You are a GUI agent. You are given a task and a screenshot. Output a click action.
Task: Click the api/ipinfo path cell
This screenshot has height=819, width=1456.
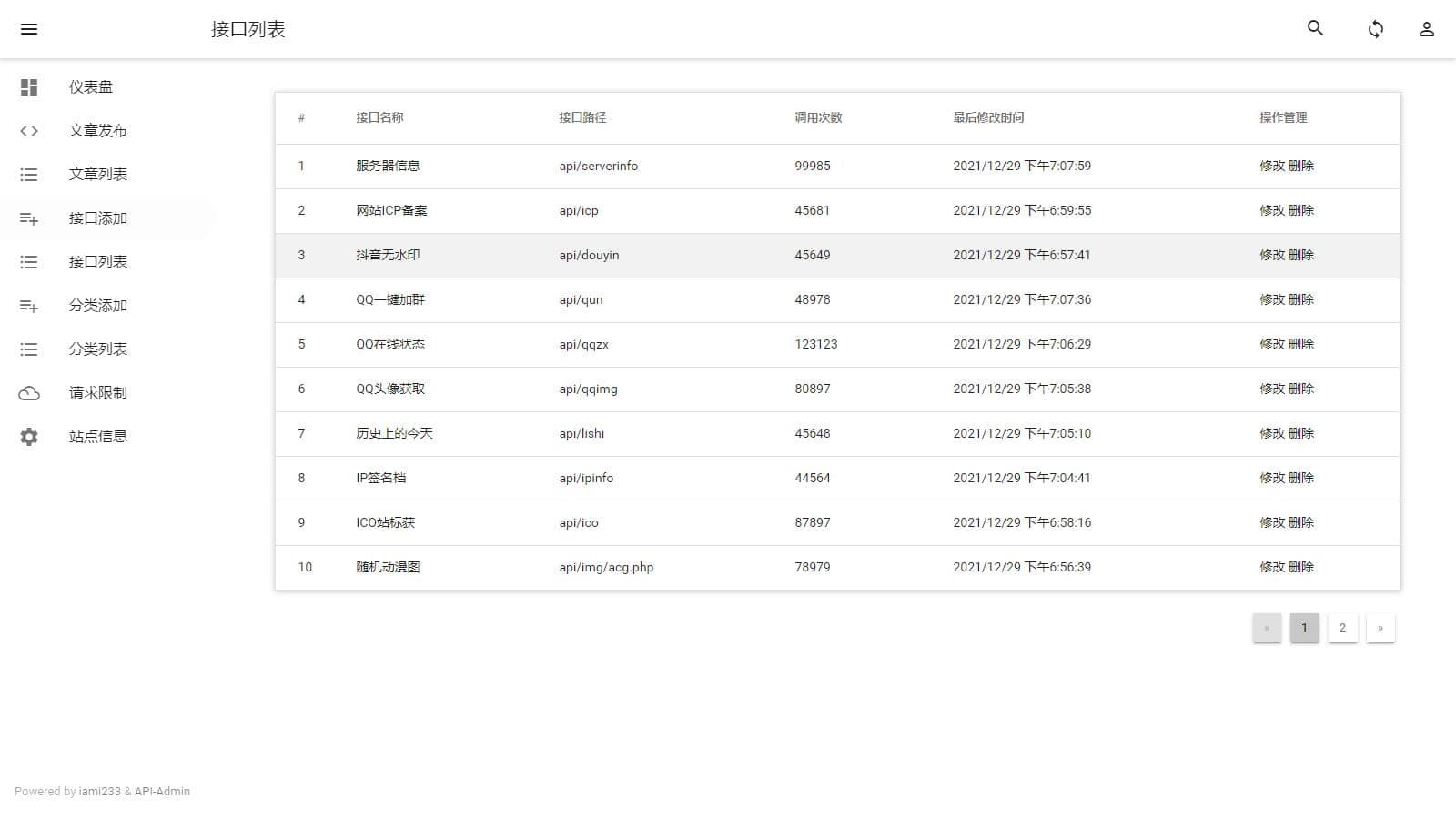pos(586,478)
